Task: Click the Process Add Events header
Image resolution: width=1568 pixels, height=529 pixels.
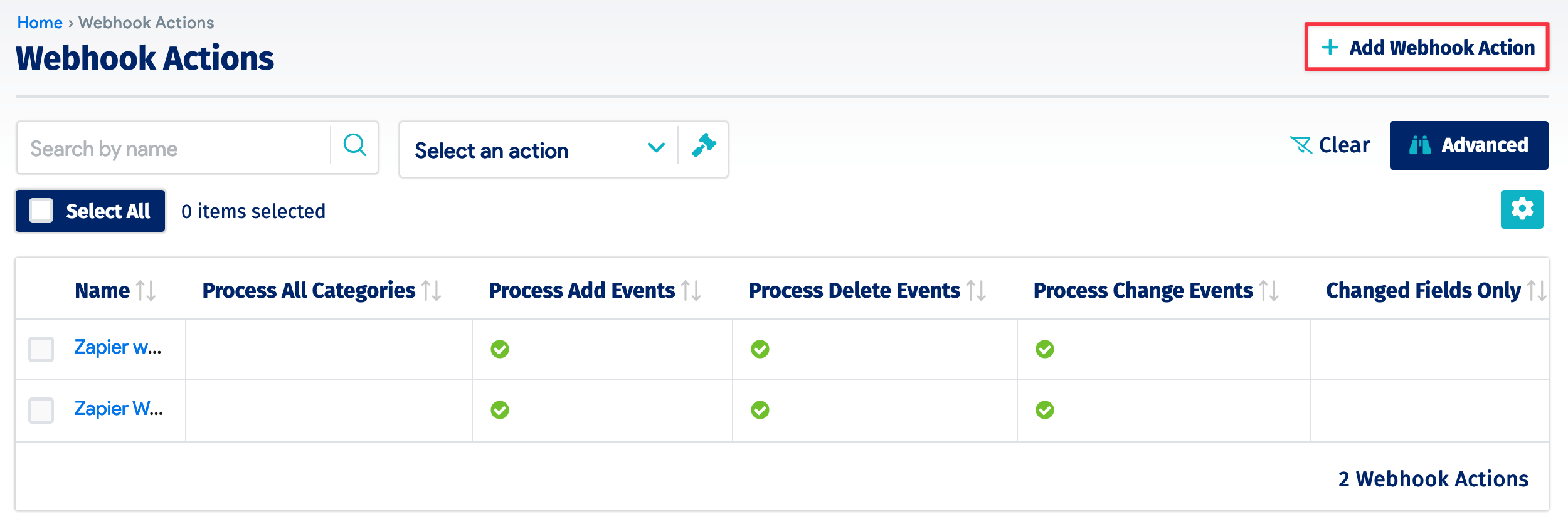Action: tap(582, 290)
